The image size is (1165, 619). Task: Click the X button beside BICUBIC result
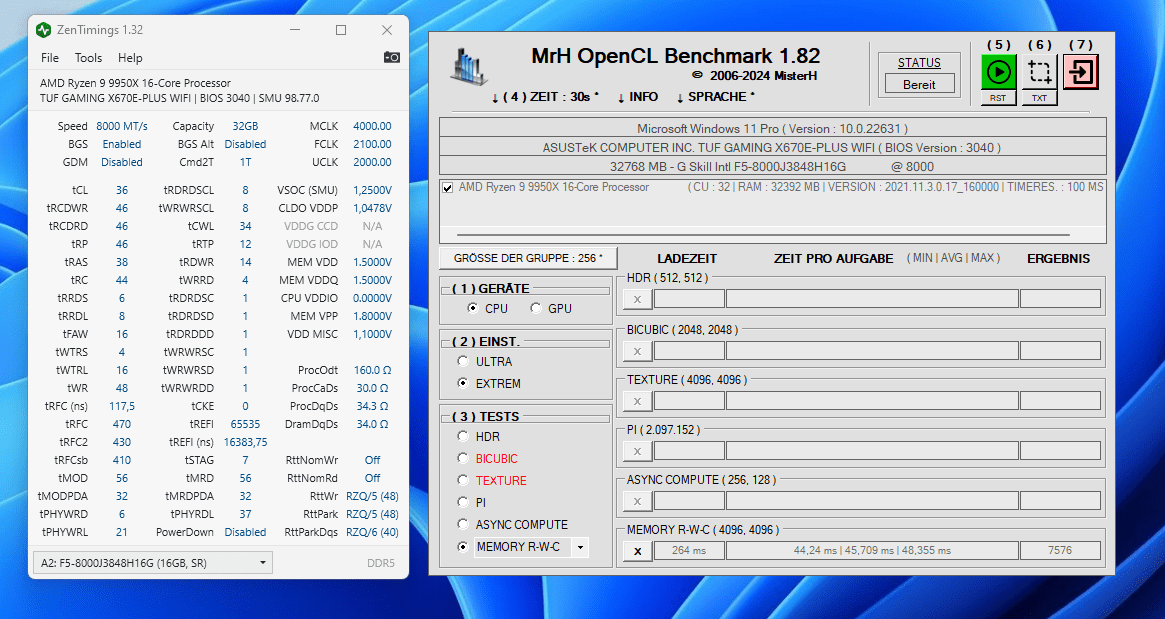637,351
